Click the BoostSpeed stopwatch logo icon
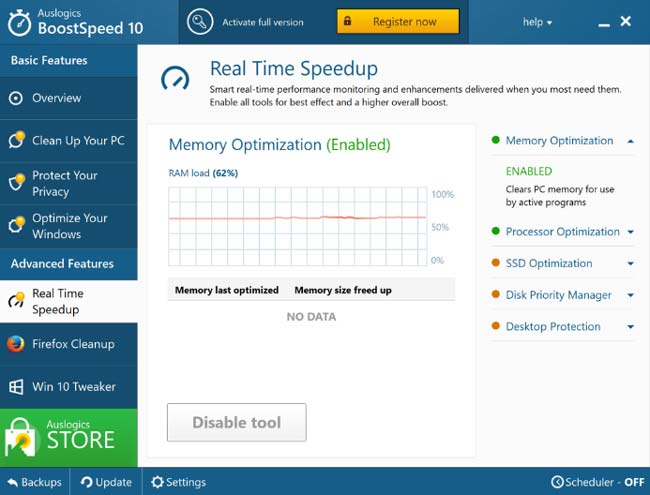650x495 pixels. pyautogui.click(x=19, y=23)
